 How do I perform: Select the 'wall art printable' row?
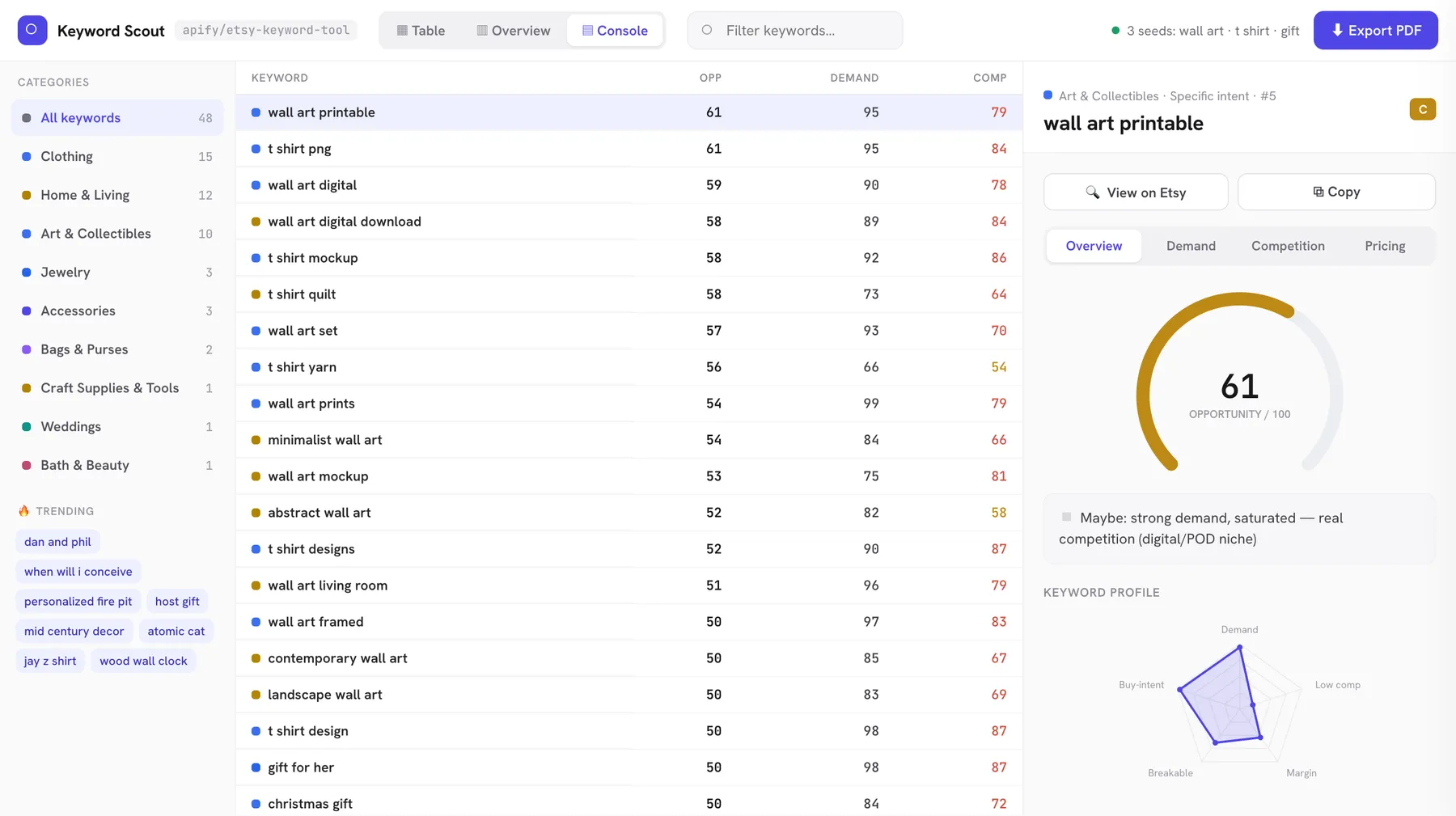(x=629, y=112)
